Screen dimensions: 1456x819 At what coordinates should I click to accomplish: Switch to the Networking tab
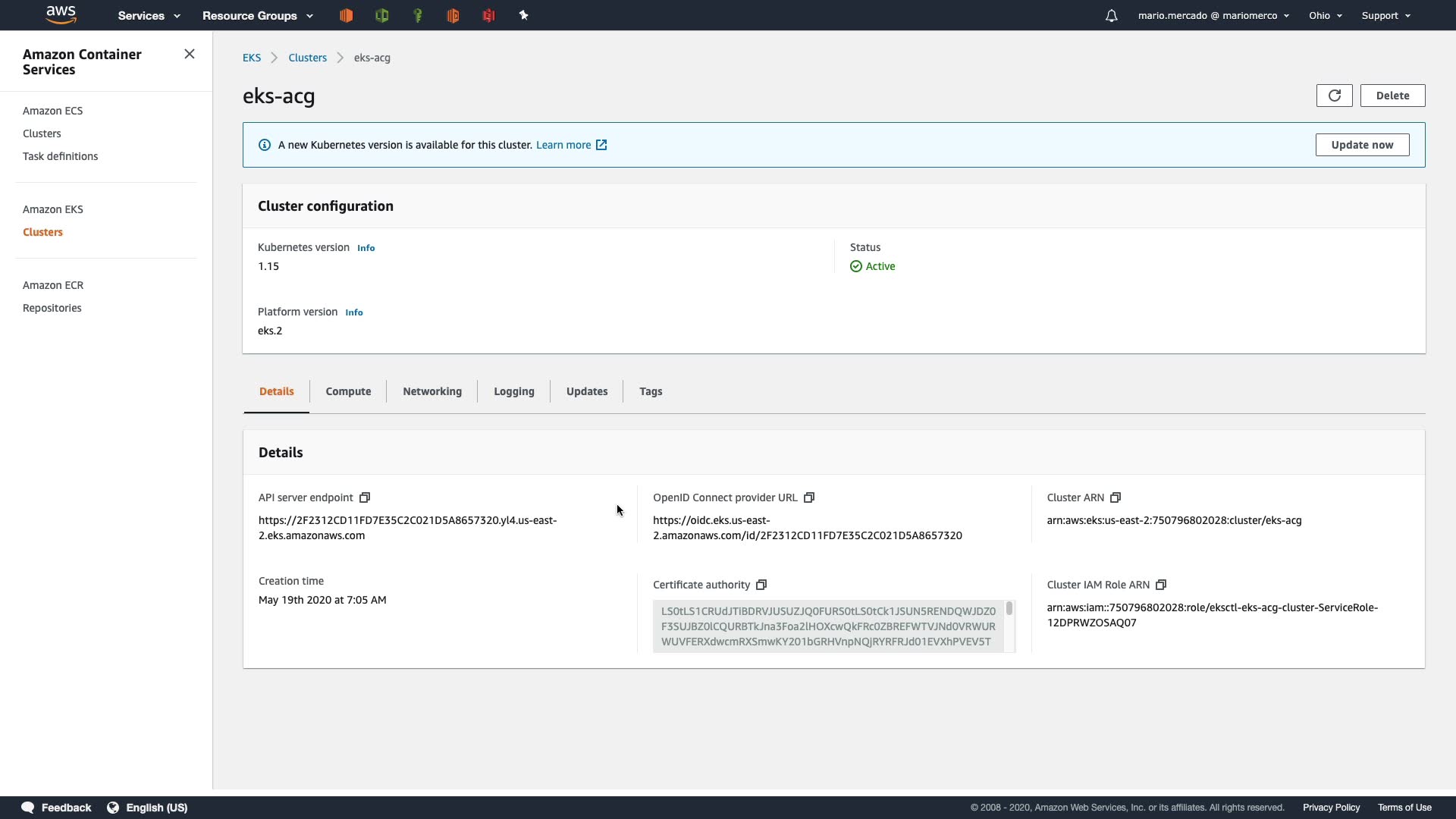coord(432,391)
